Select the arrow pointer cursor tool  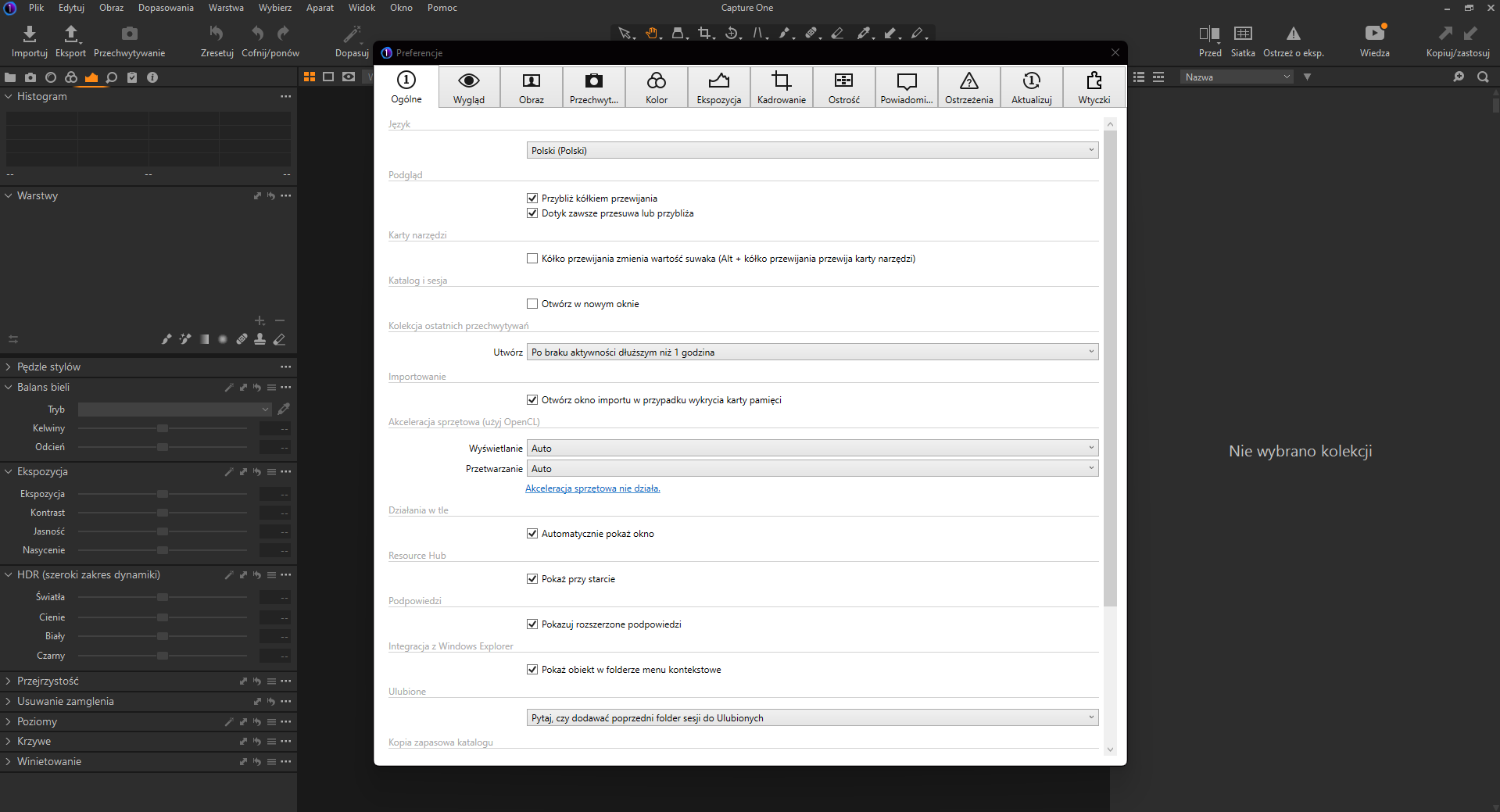tap(625, 33)
